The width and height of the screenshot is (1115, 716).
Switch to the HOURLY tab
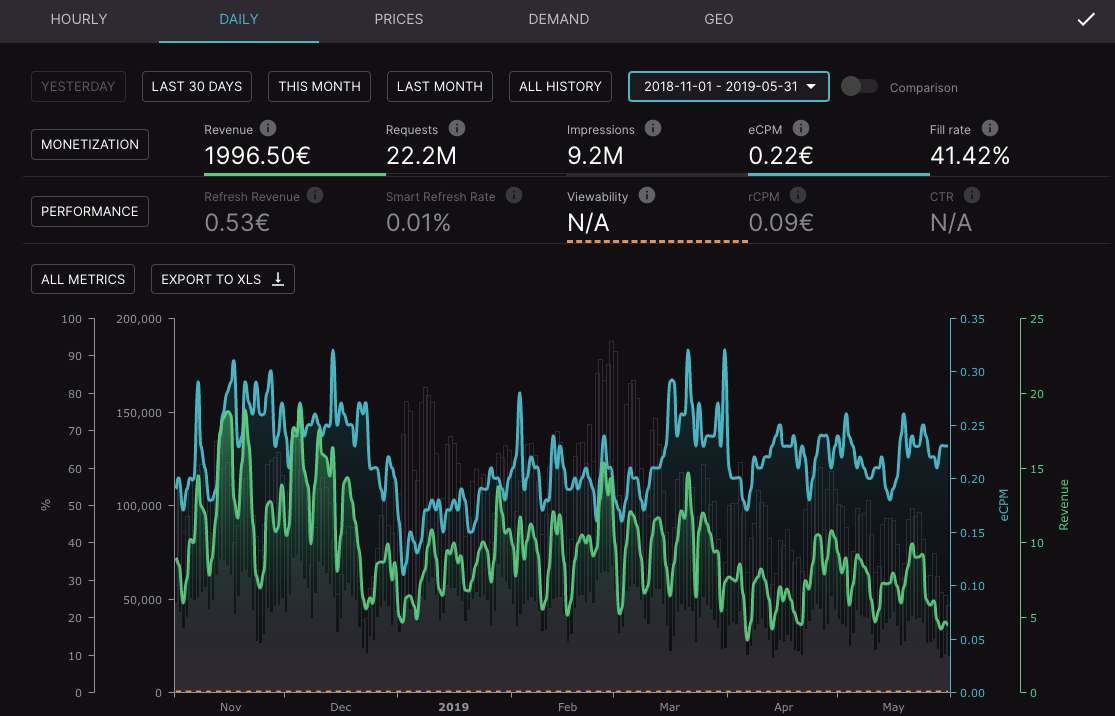(79, 20)
